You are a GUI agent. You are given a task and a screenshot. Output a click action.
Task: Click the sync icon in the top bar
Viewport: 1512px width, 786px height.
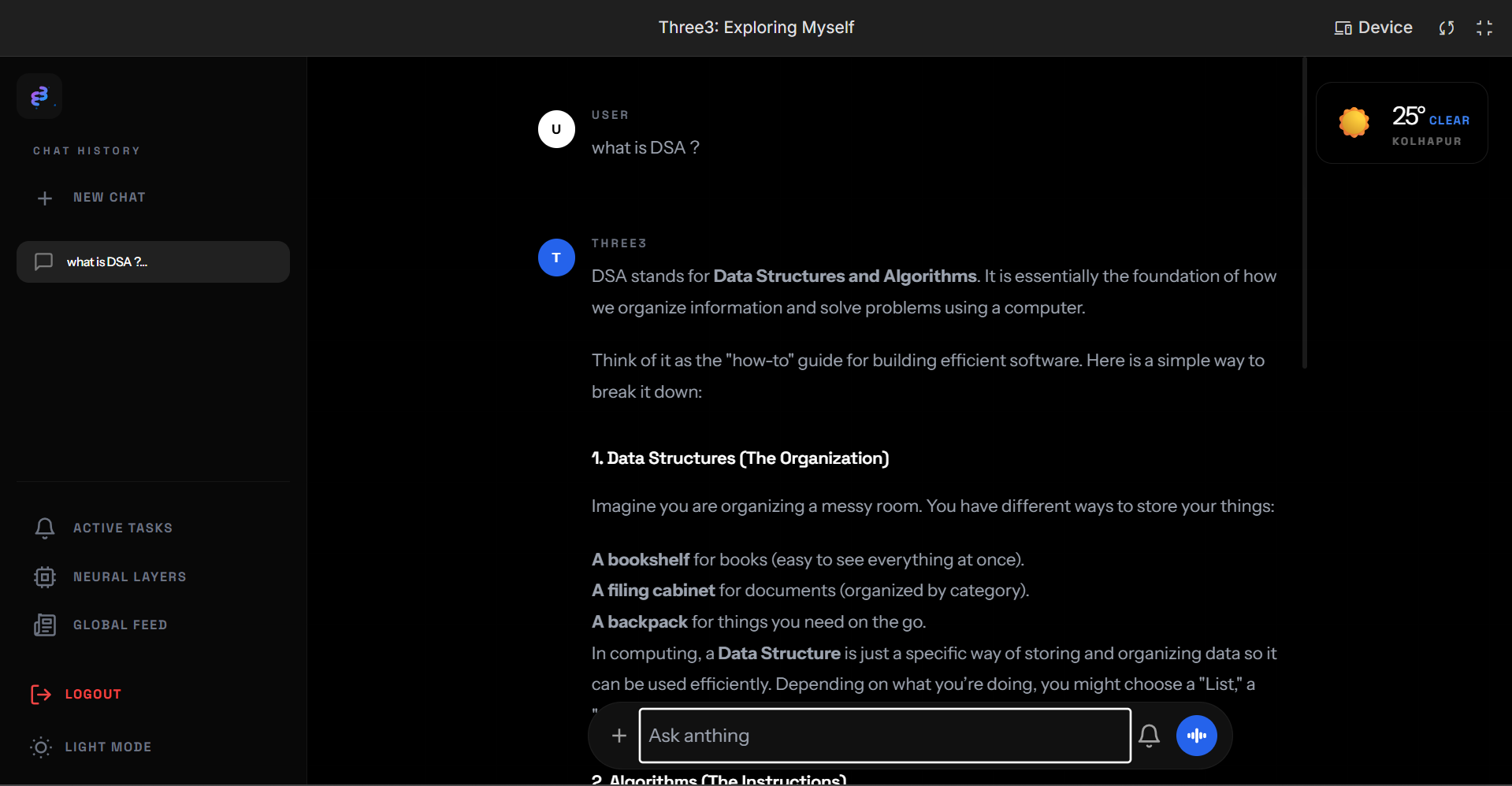pyautogui.click(x=1446, y=28)
